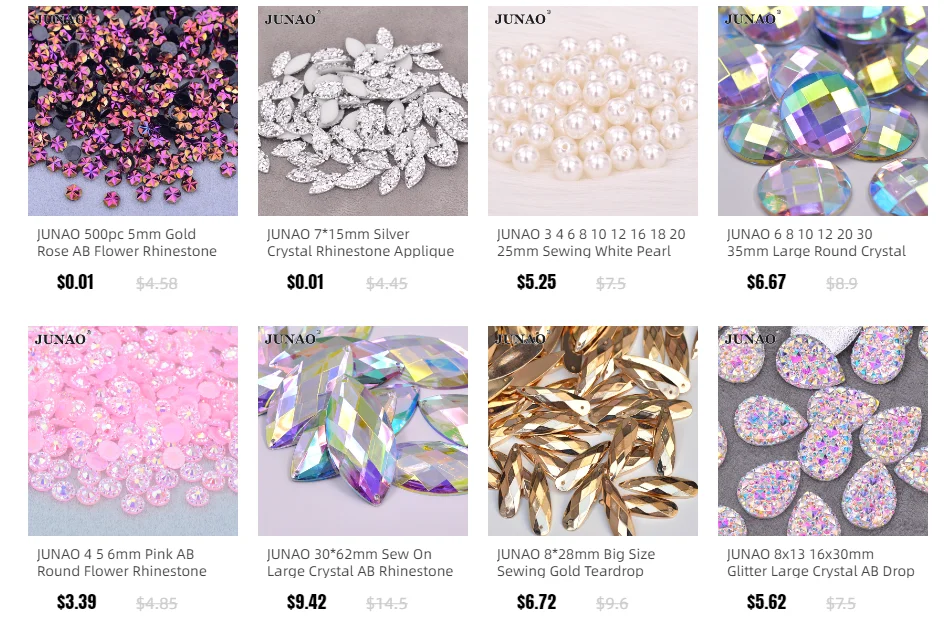Viewport: 944px width, 639px height.
Task: Open the Silver Crystal Rhinestone Applique photo
Action: 362,111
